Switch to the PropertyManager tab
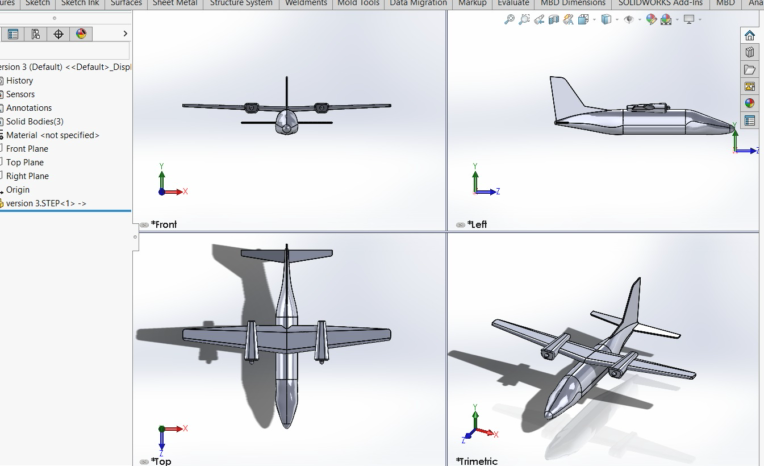The height and width of the screenshot is (466, 764). pos(13,34)
